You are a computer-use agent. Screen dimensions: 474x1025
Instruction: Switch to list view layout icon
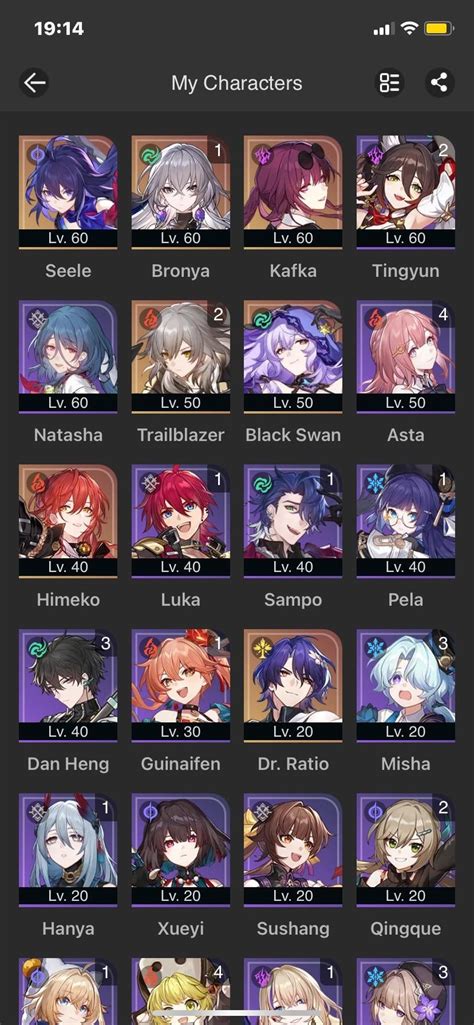tap(390, 83)
